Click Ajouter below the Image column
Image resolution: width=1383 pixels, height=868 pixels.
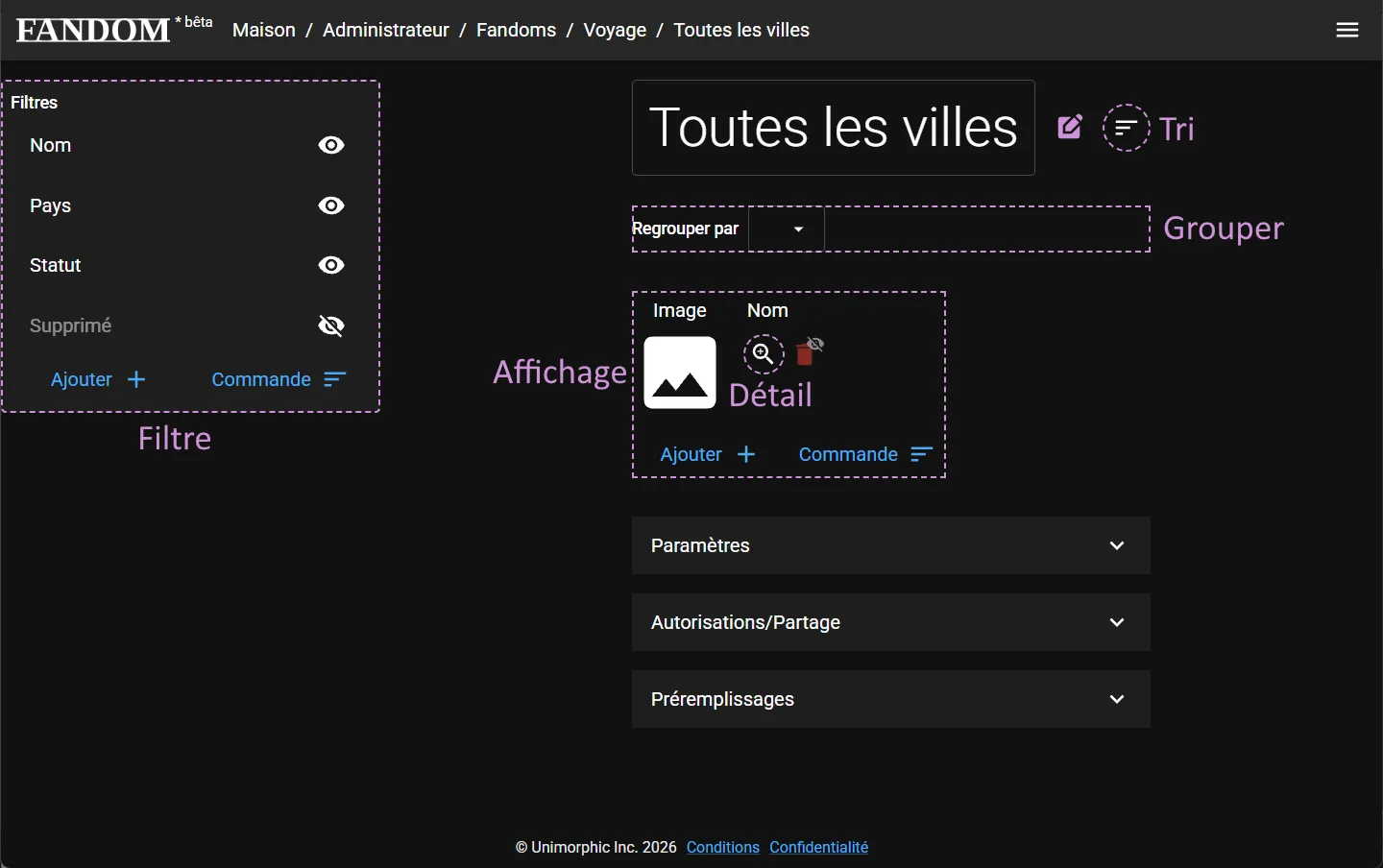[x=708, y=454]
